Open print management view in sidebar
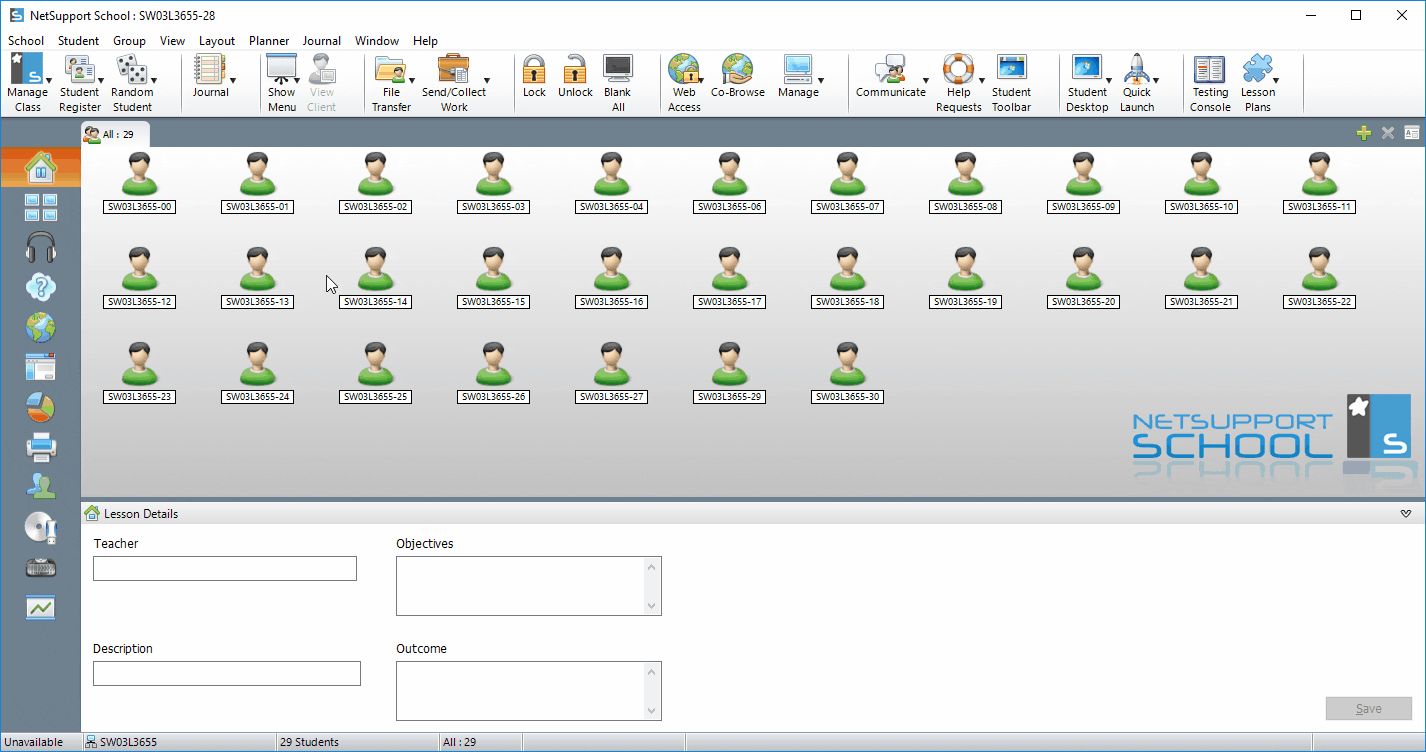The width and height of the screenshot is (1426, 752). tap(40, 447)
